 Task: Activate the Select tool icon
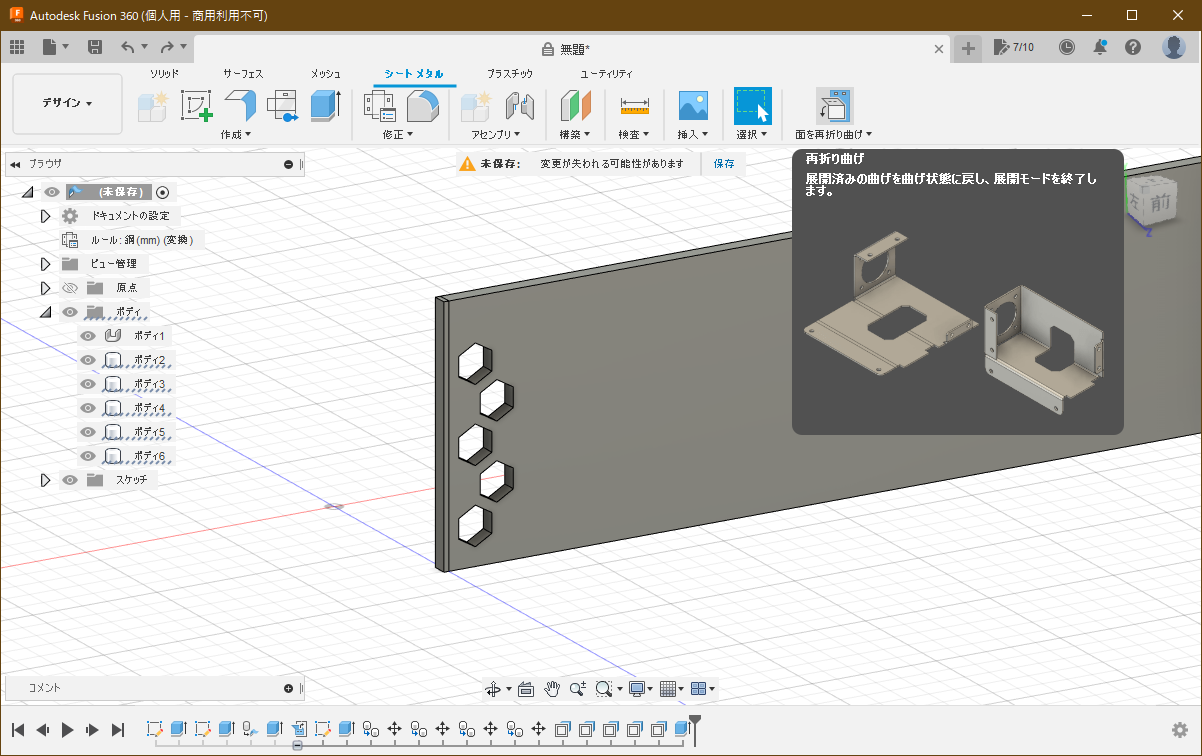pyautogui.click(x=752, y=106)
